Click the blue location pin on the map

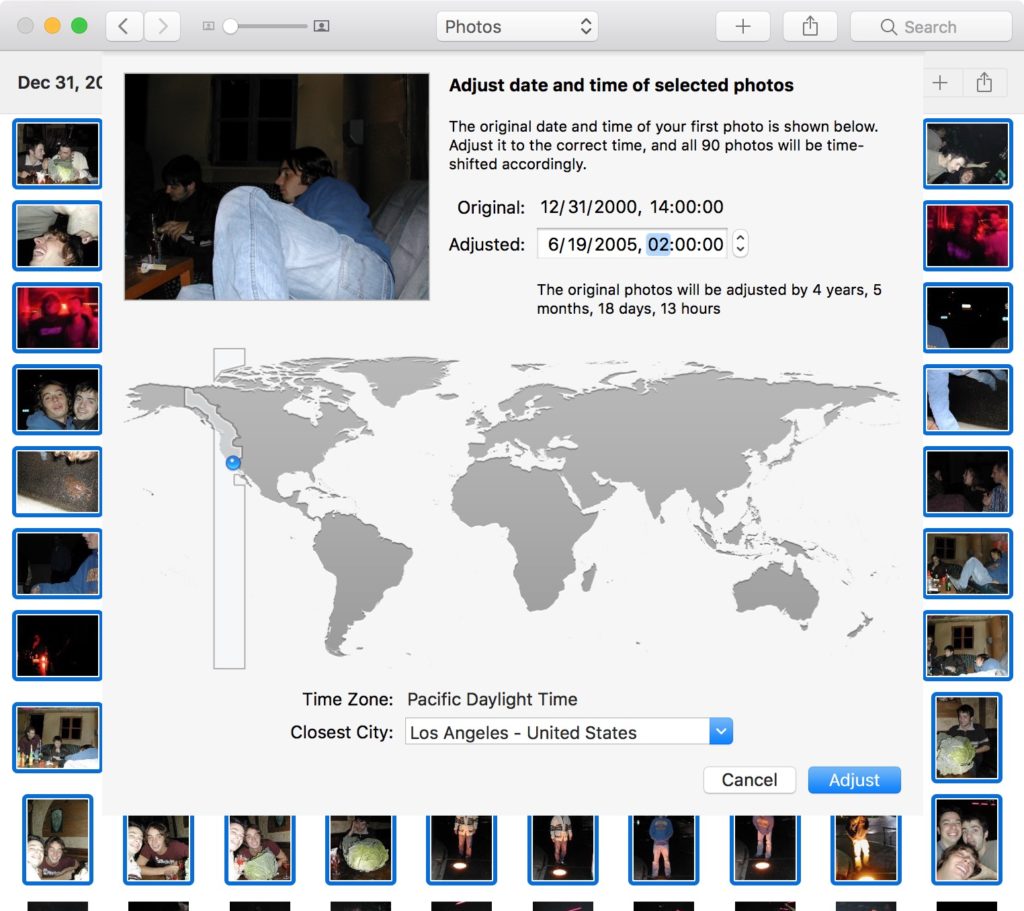(233, 462)
